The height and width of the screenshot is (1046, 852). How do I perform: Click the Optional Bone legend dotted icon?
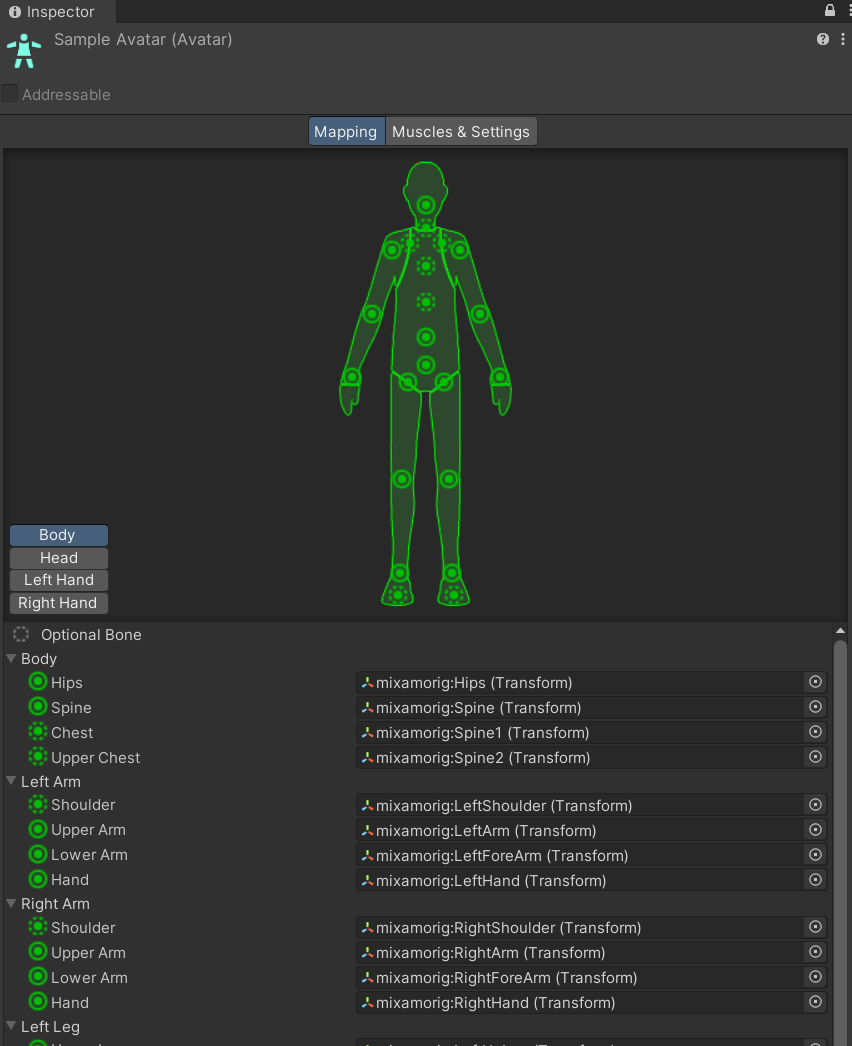point(21,634)
